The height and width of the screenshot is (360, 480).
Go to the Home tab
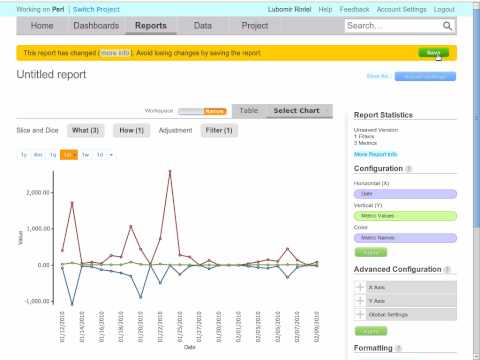pyautogui.click(x=42, y=26)
